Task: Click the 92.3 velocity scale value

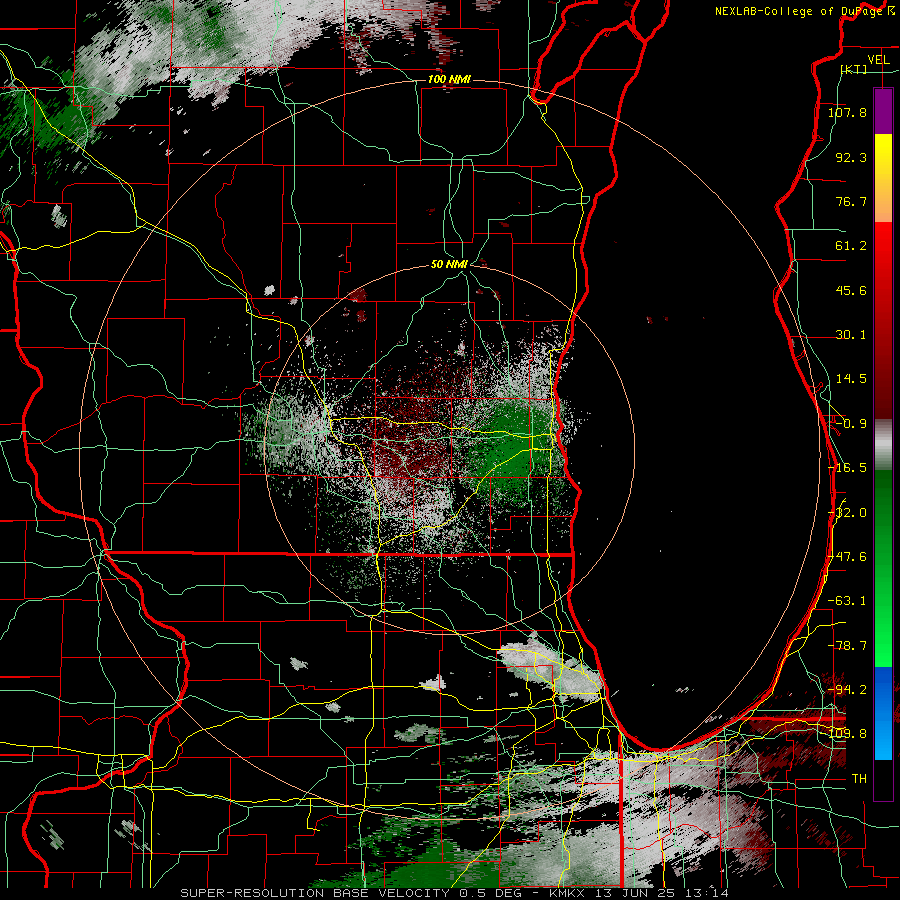Action: (851, 157)
